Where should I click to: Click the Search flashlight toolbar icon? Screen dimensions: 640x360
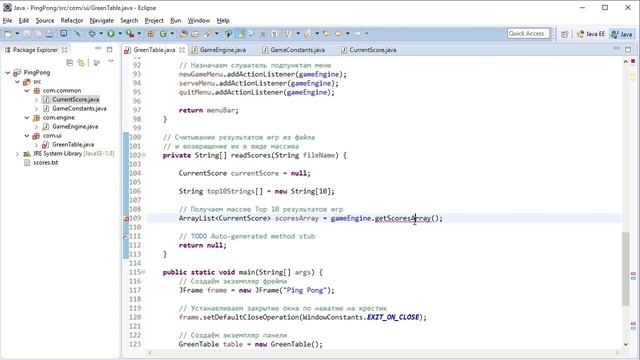click(208, 34)
